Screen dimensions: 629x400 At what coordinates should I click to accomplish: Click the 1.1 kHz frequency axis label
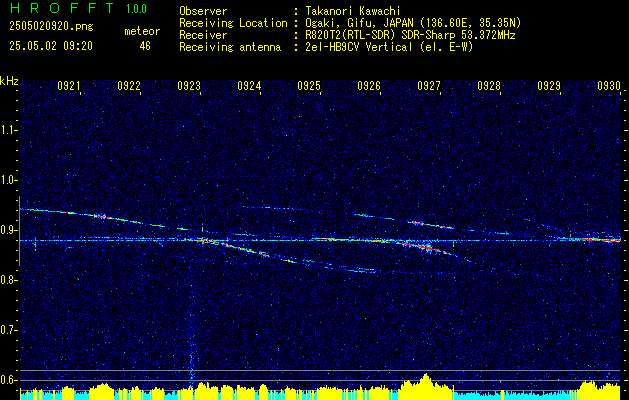pos(8,130)
